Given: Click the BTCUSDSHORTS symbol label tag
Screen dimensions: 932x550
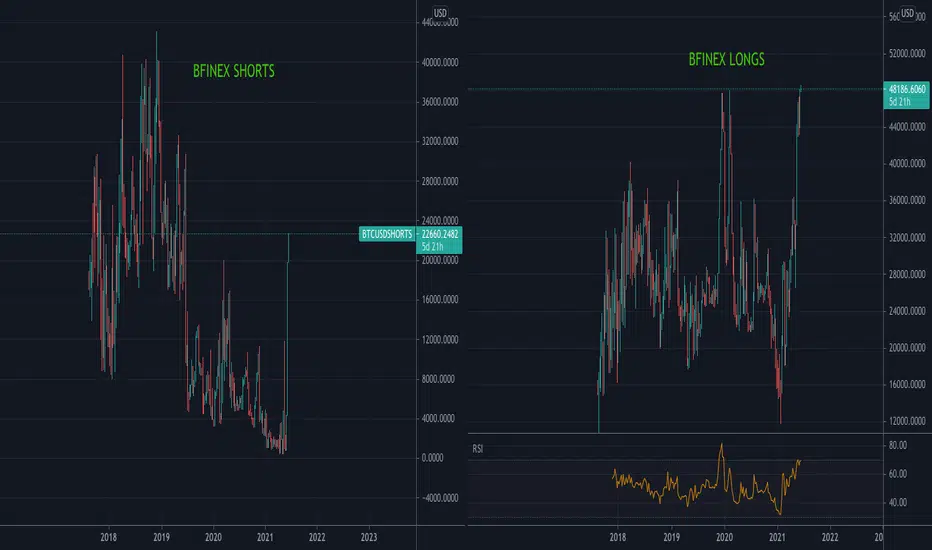Looking at the screenshot, I should (387, 234).
